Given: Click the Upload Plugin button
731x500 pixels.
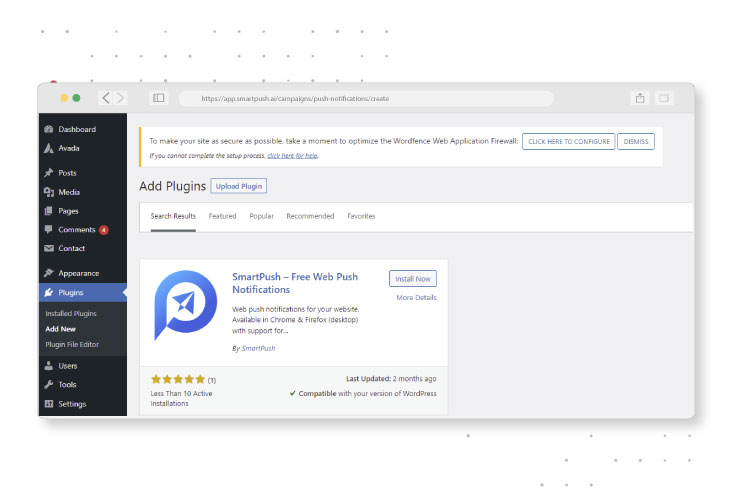Looking at the screenshot, I should click(x=239, y=186).
